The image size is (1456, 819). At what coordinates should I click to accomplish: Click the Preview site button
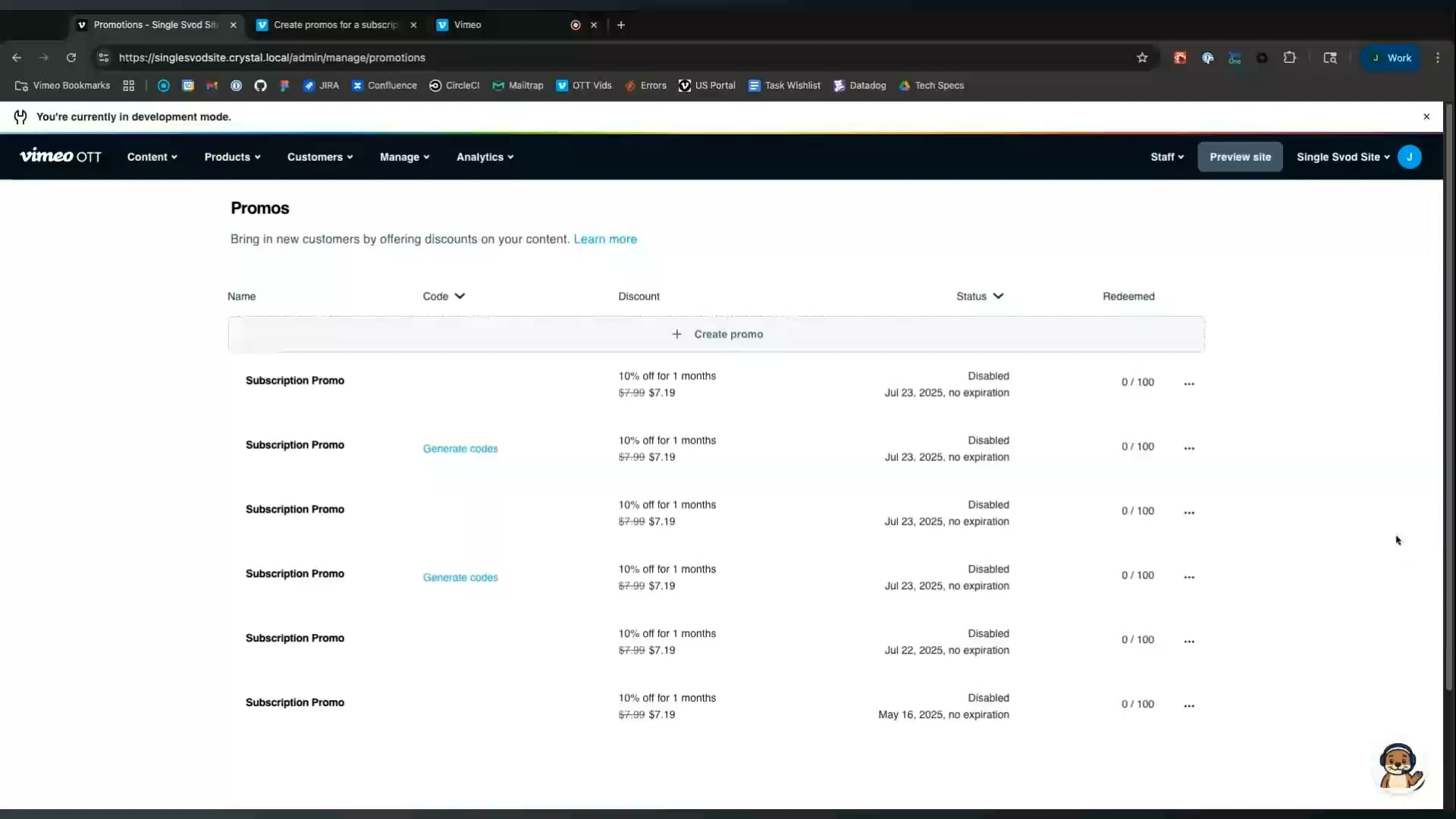pos(1240,157)
